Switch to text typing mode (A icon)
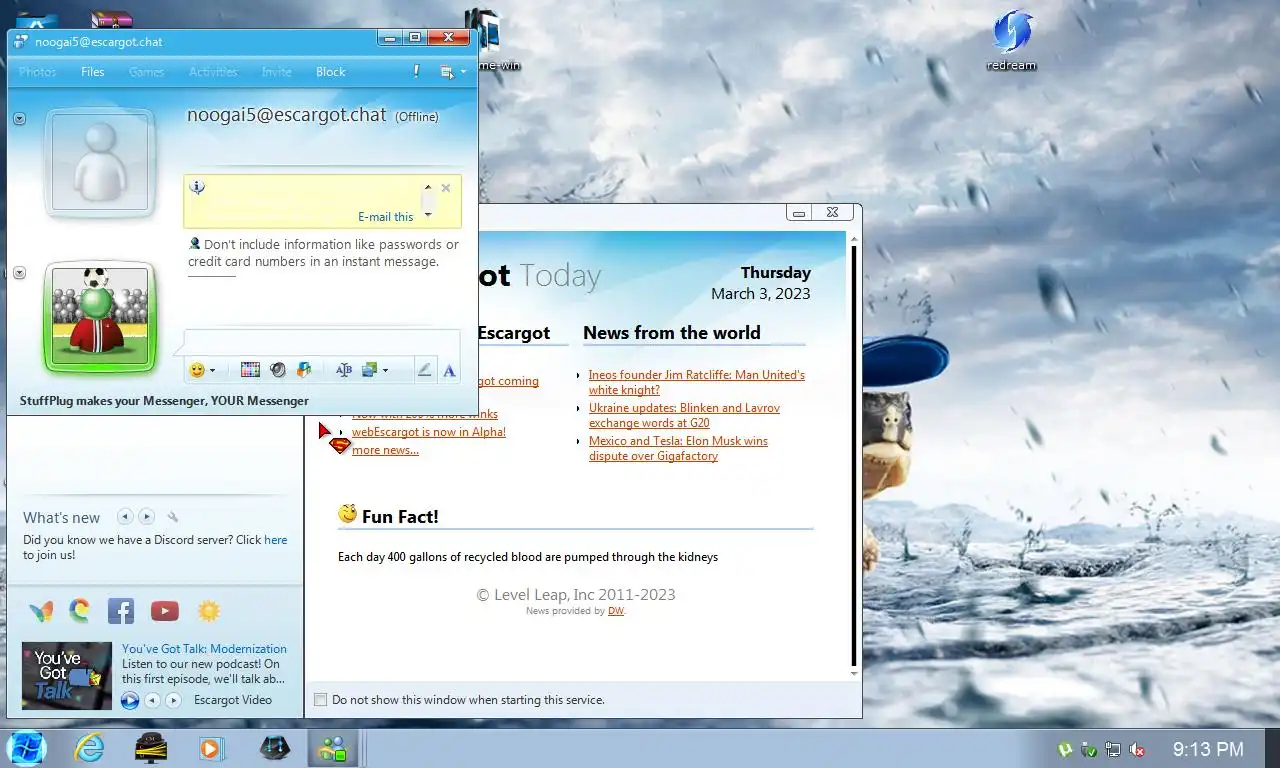The width and height of the screenshot is (1280, 768). (449, 370)
